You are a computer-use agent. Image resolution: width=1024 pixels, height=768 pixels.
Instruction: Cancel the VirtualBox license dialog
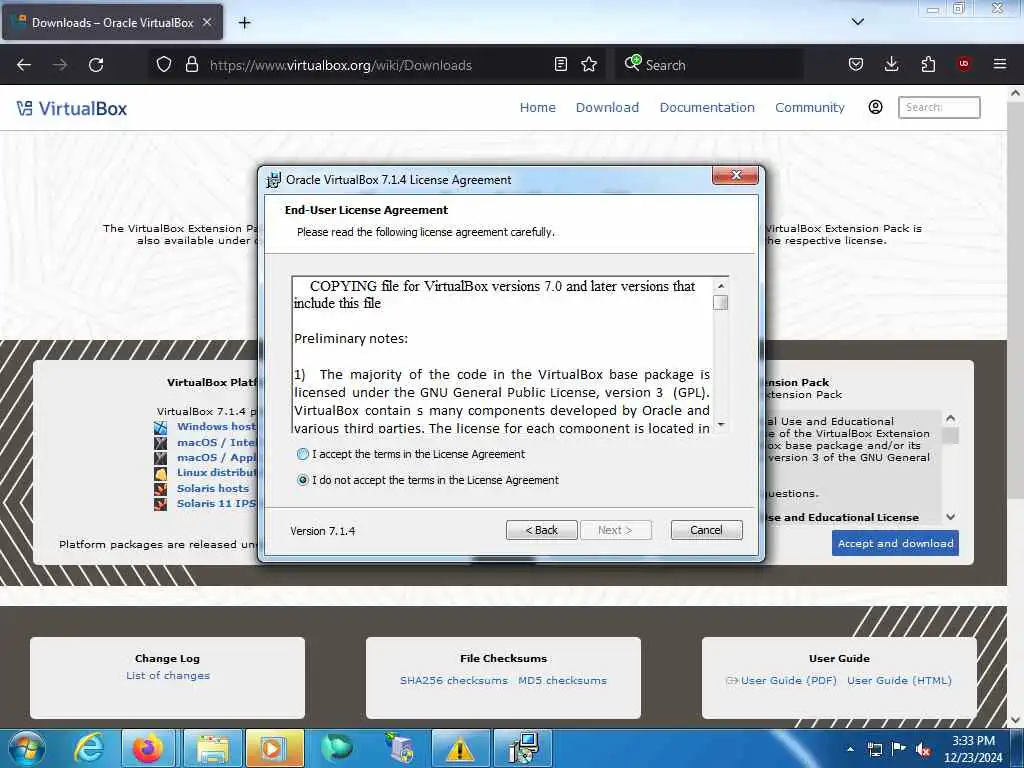click(707, 530)
